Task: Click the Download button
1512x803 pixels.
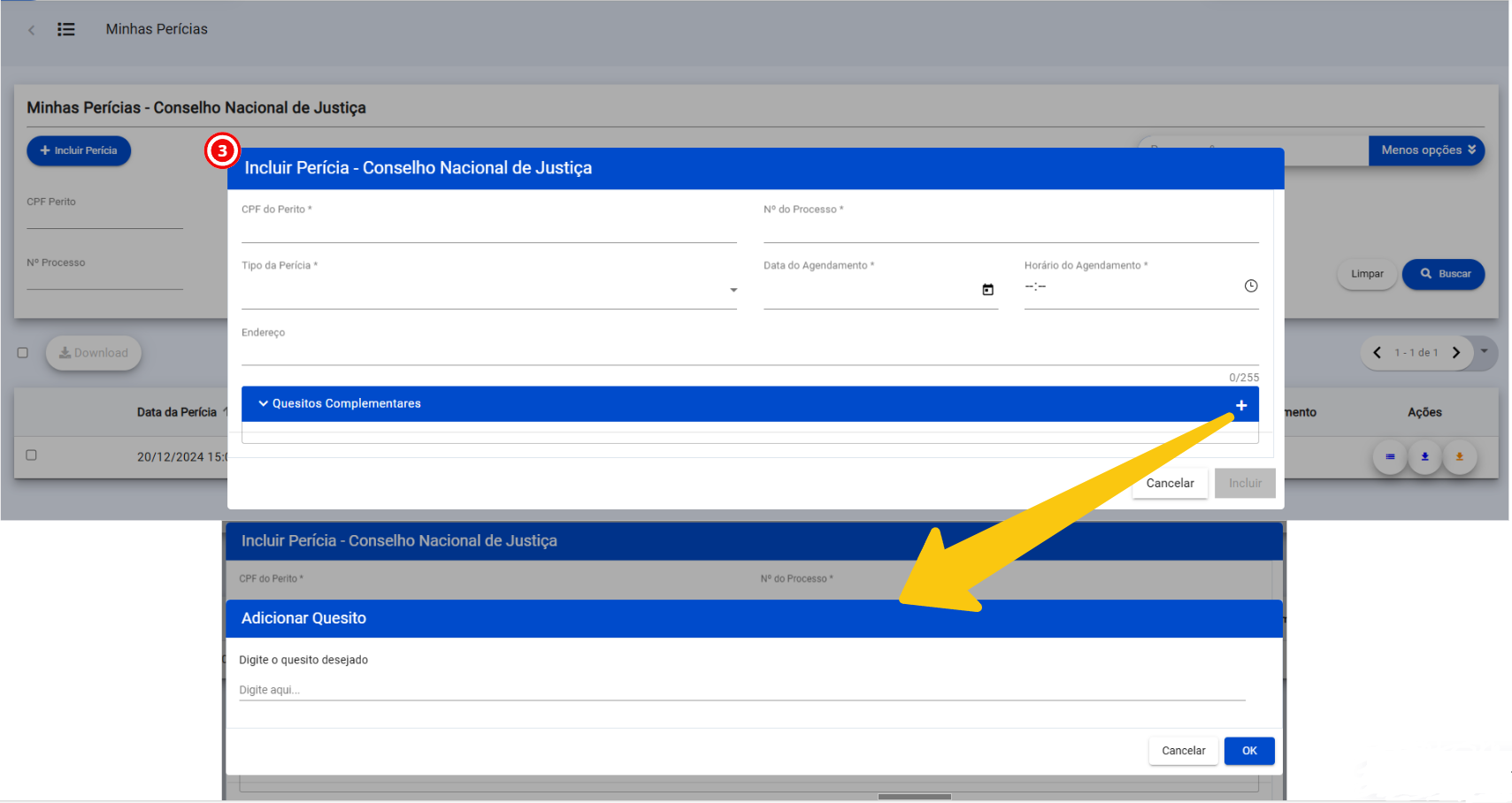Action: tap(94, 353)
